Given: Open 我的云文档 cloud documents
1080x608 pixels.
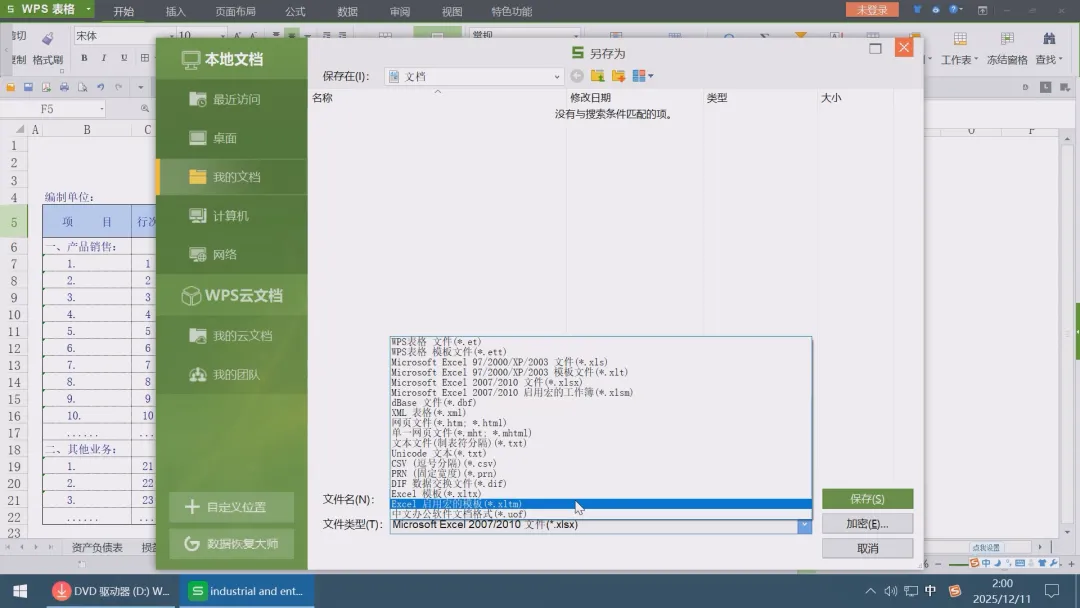Looking at the screenshot, I should pyautogui.click(x=231, y=336).
